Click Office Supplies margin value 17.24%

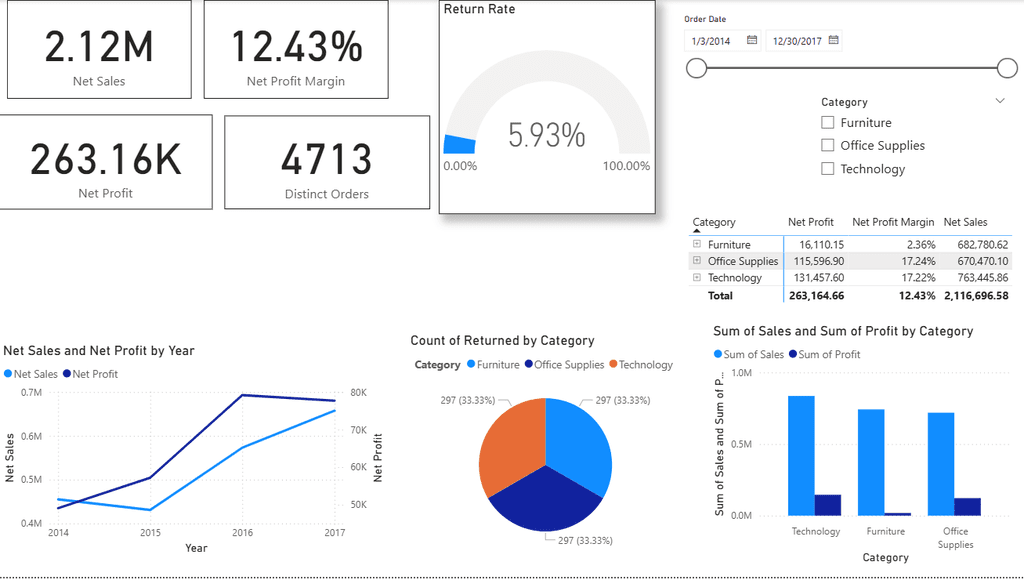918,261
